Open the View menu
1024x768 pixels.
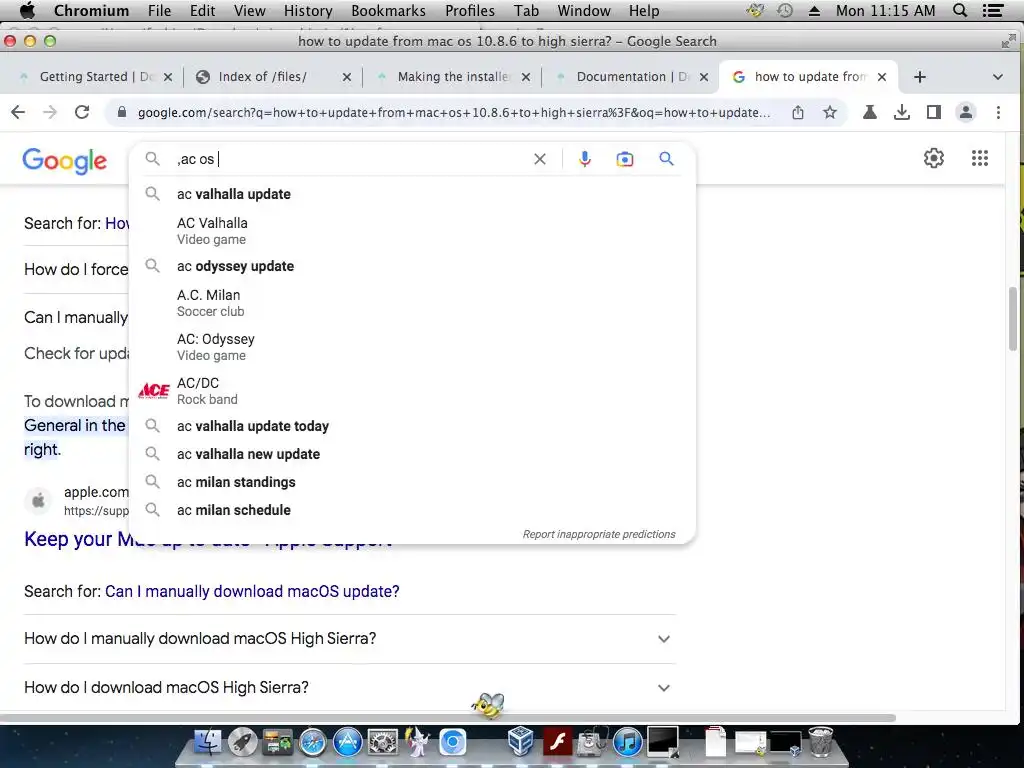point(249,10)
